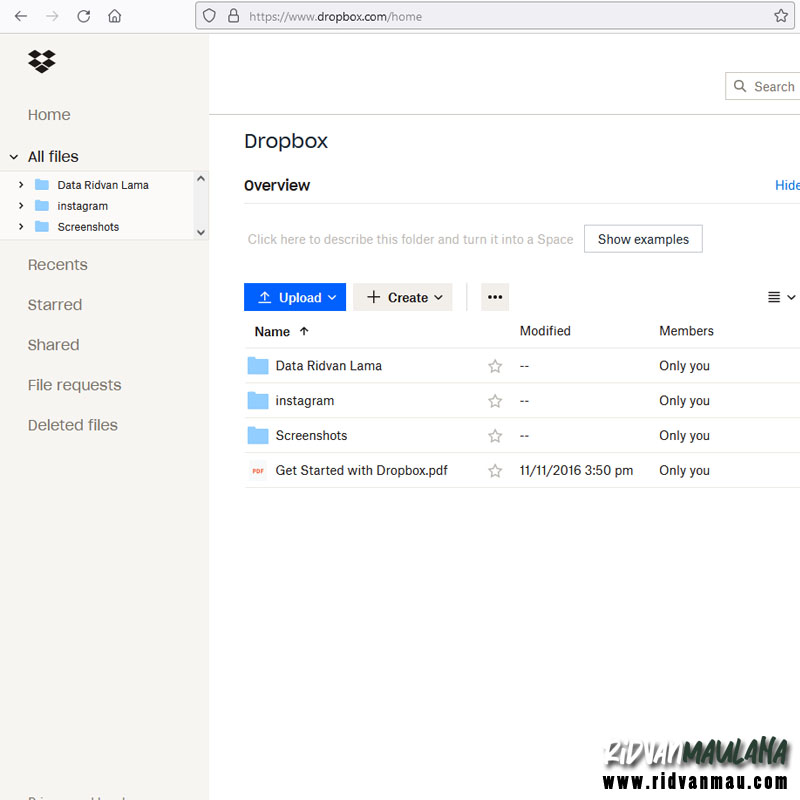Open Shared in the sidebar
800x800 pixels.
tap(53, 345)
